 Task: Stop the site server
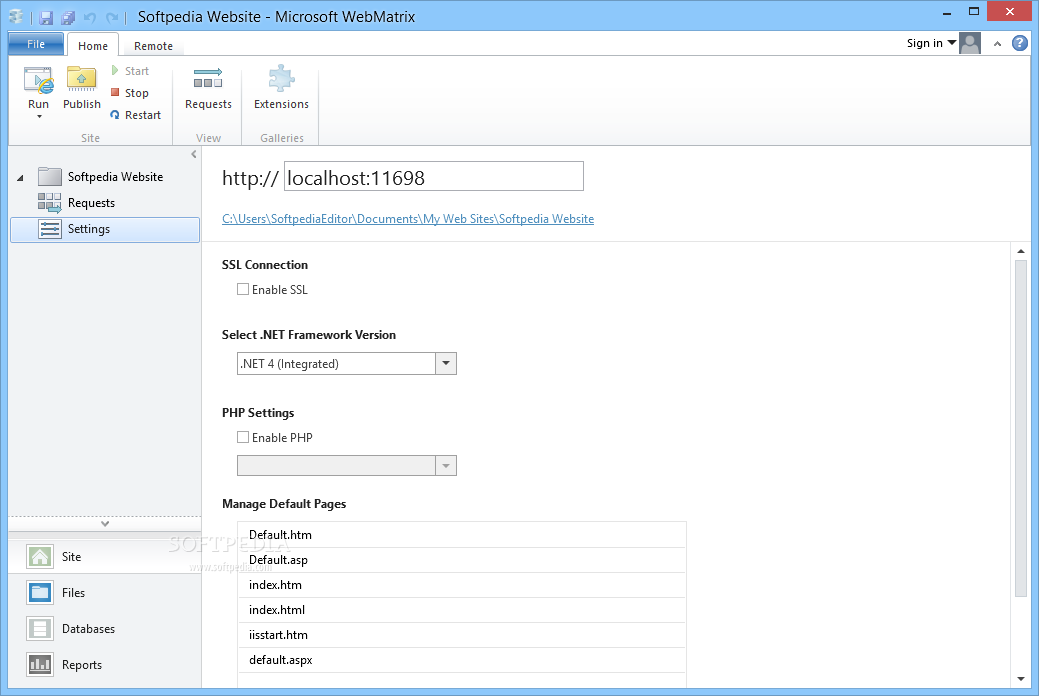pos(130,93)
